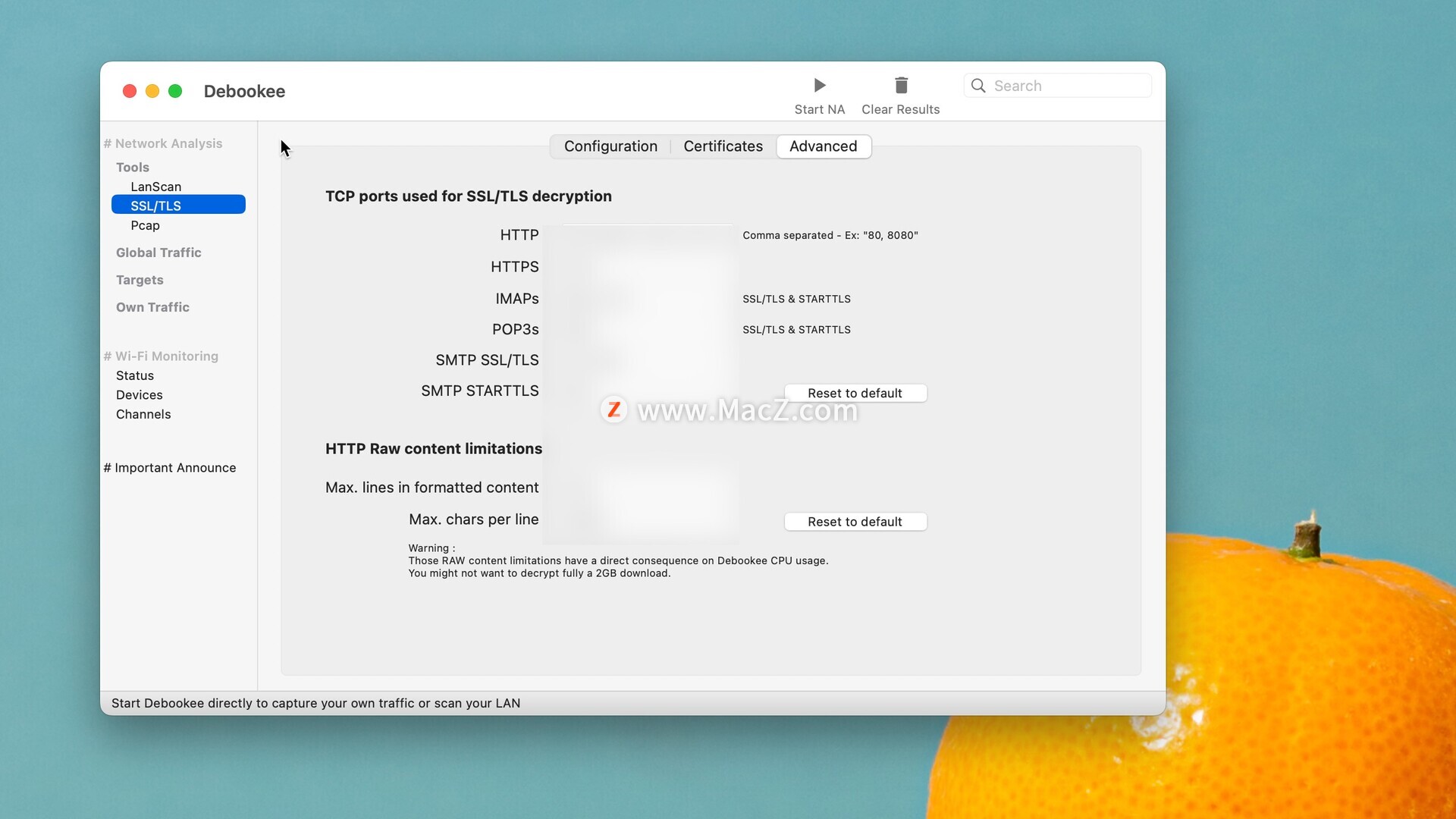Select the Advanced tab
The width and height of the screenshot is (1456, 819).
pyautogui.click(x=824, y=146)
